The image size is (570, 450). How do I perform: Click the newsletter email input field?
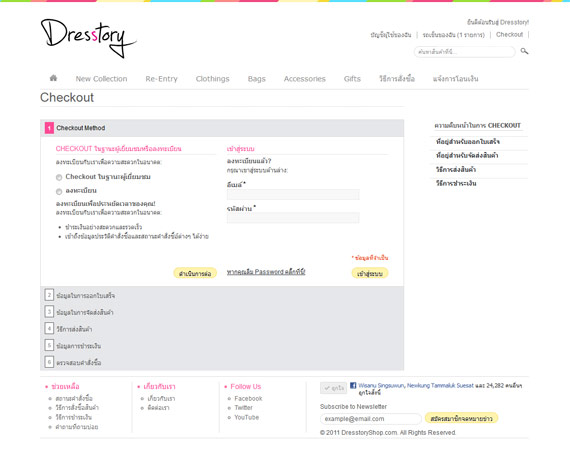[x=371, y=419]
